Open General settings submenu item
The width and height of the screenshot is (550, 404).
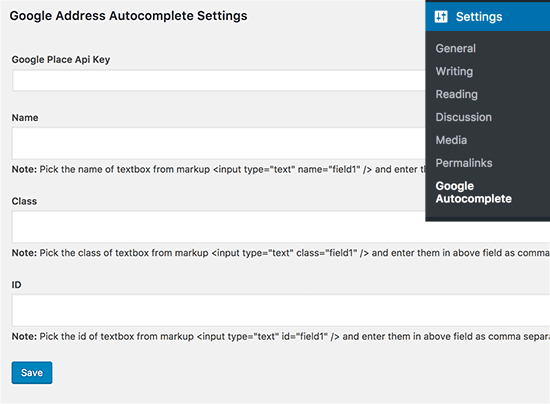(456, 48)
